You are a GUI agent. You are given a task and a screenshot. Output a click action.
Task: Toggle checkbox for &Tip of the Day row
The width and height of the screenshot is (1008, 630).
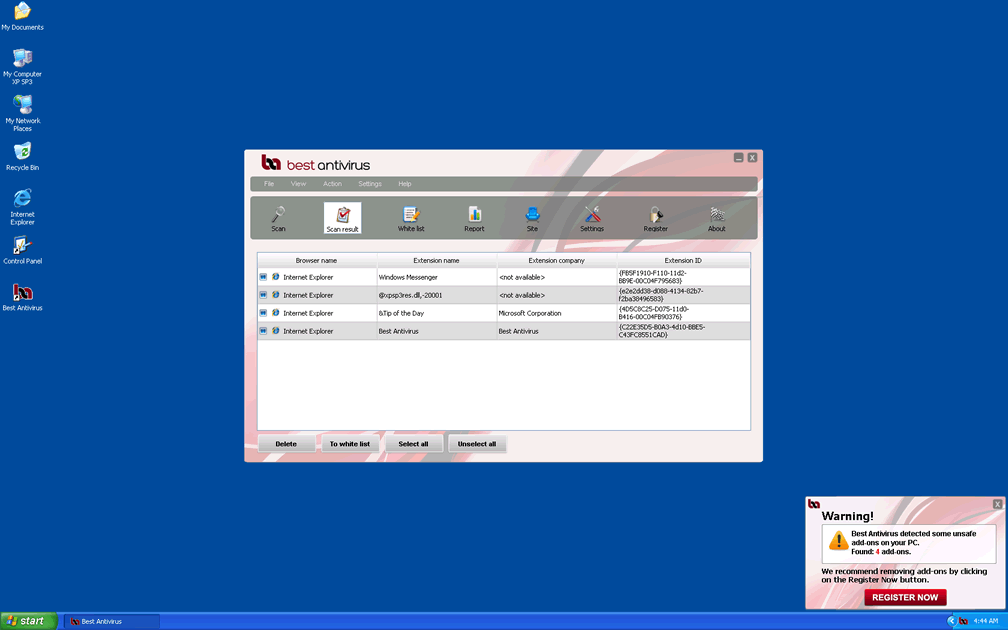(264, 313)
